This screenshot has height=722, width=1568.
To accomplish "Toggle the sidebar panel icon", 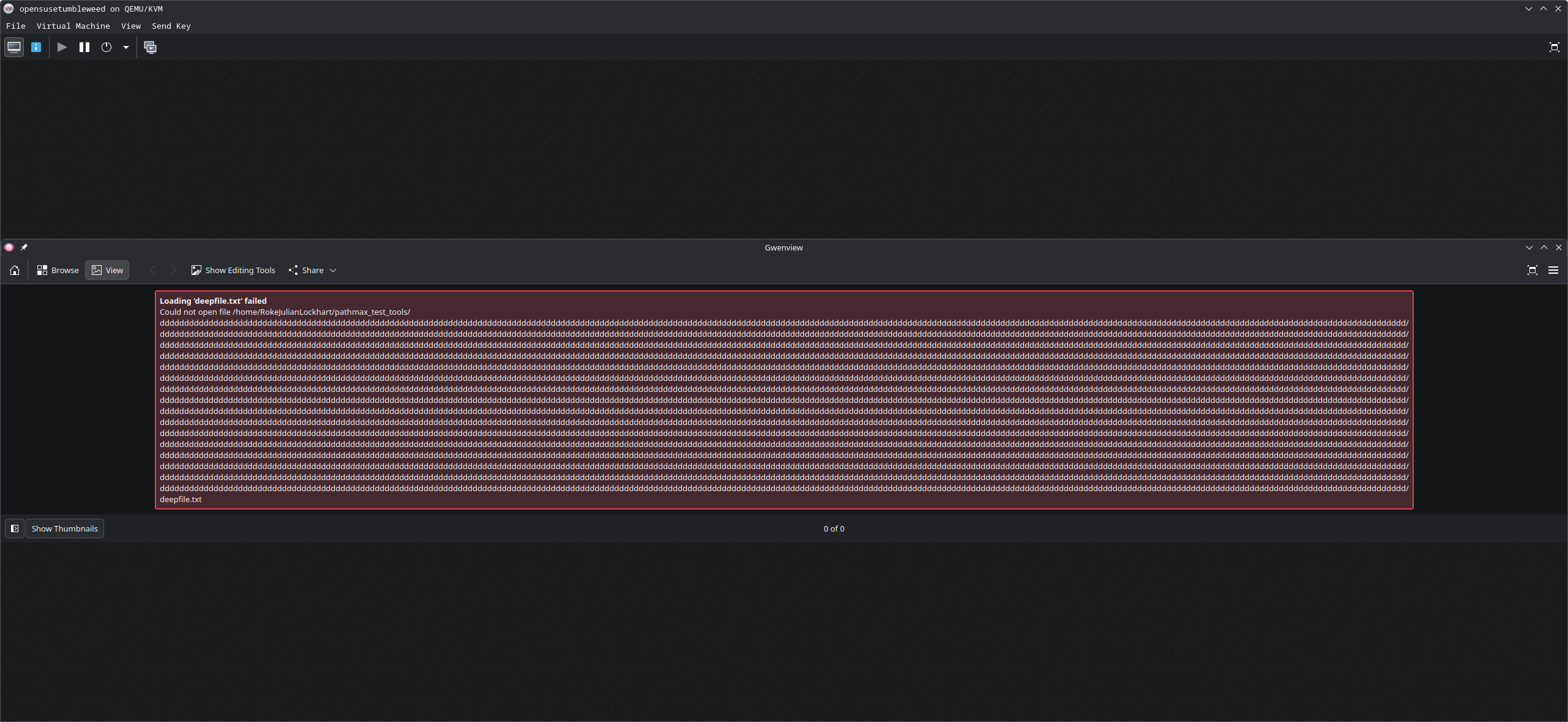I will [15, 528].
